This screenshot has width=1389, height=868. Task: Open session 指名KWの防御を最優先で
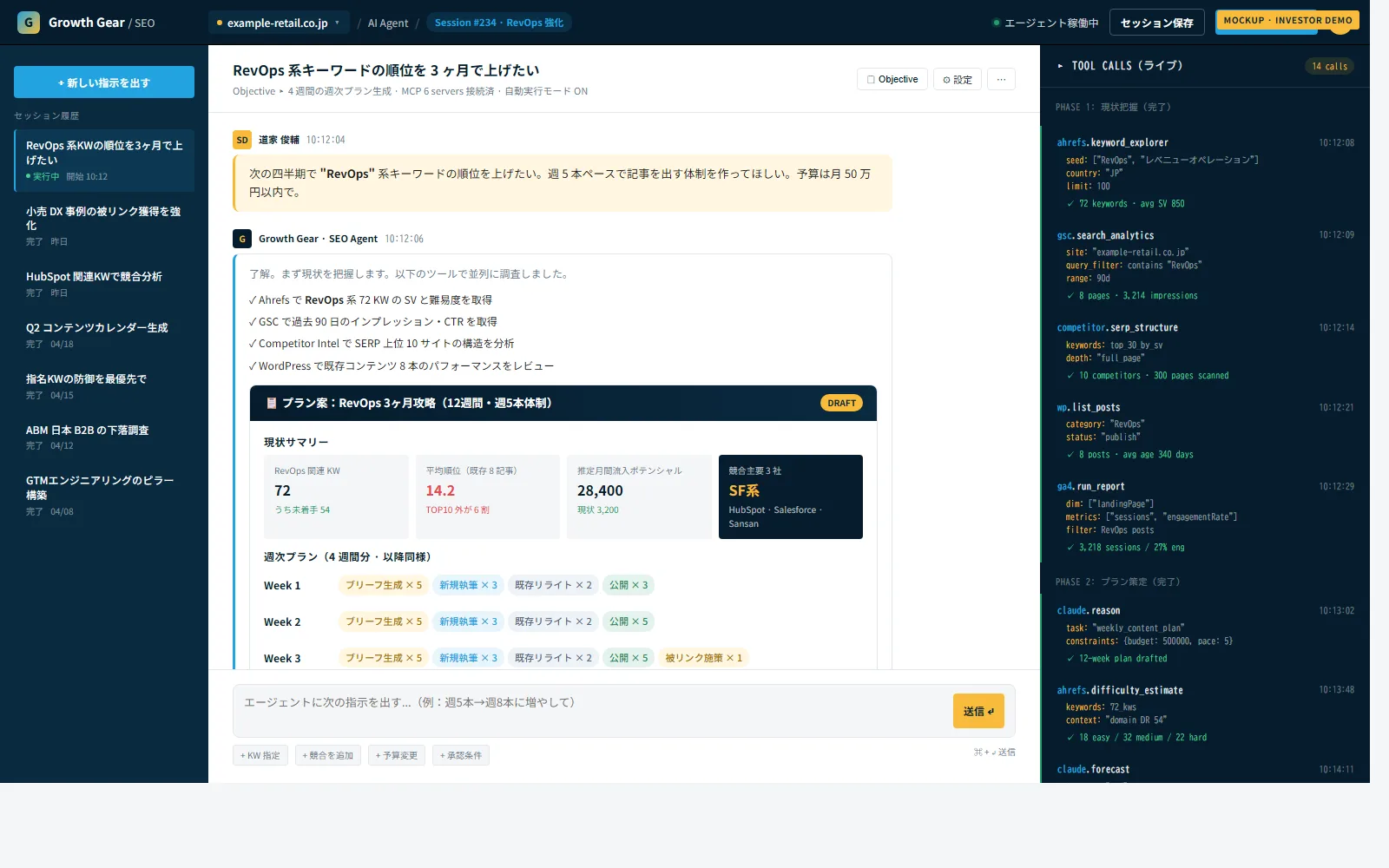pyautogui.click(x=104, y=386)
